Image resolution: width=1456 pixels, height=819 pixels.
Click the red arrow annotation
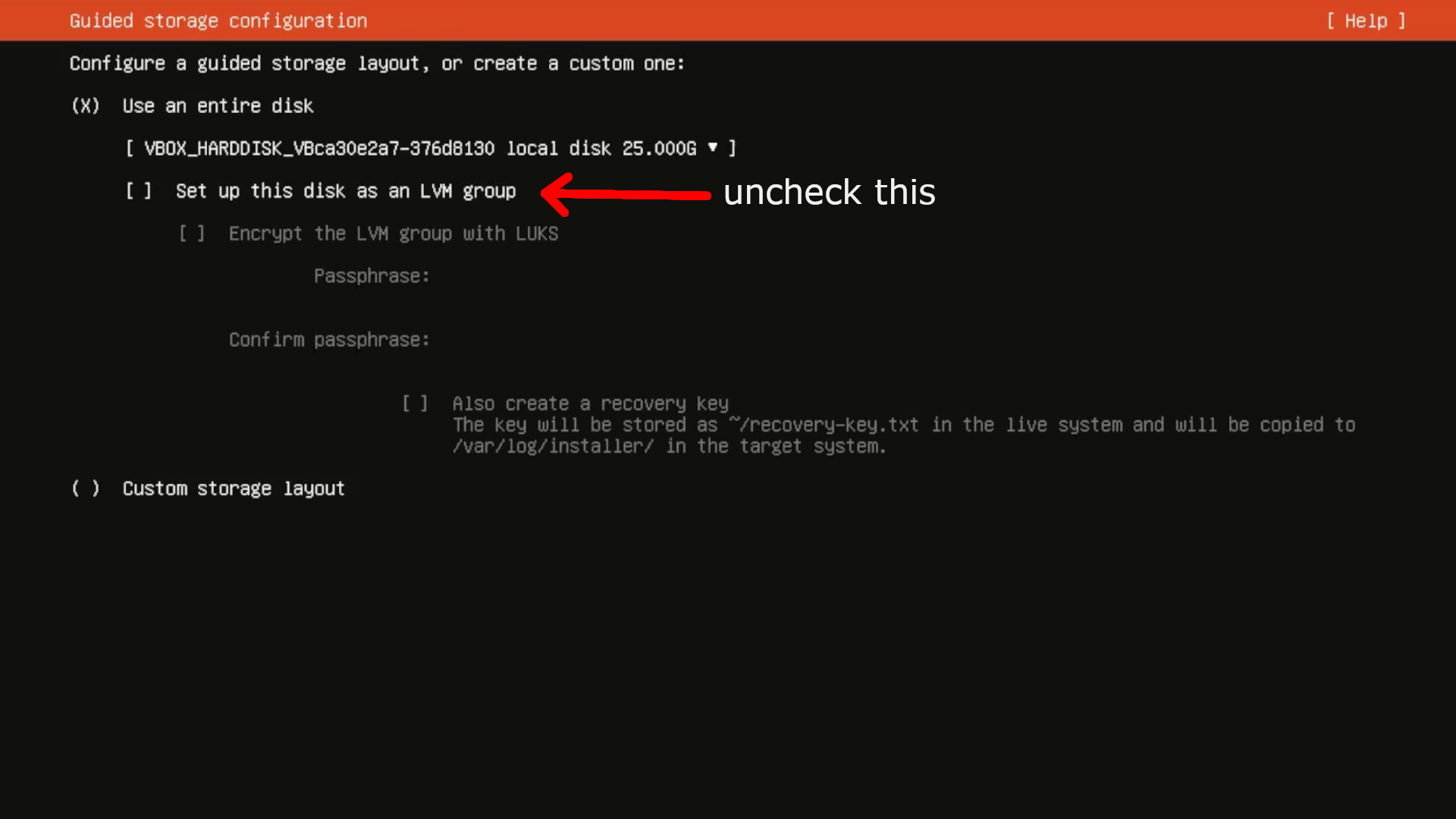(626, 194)
